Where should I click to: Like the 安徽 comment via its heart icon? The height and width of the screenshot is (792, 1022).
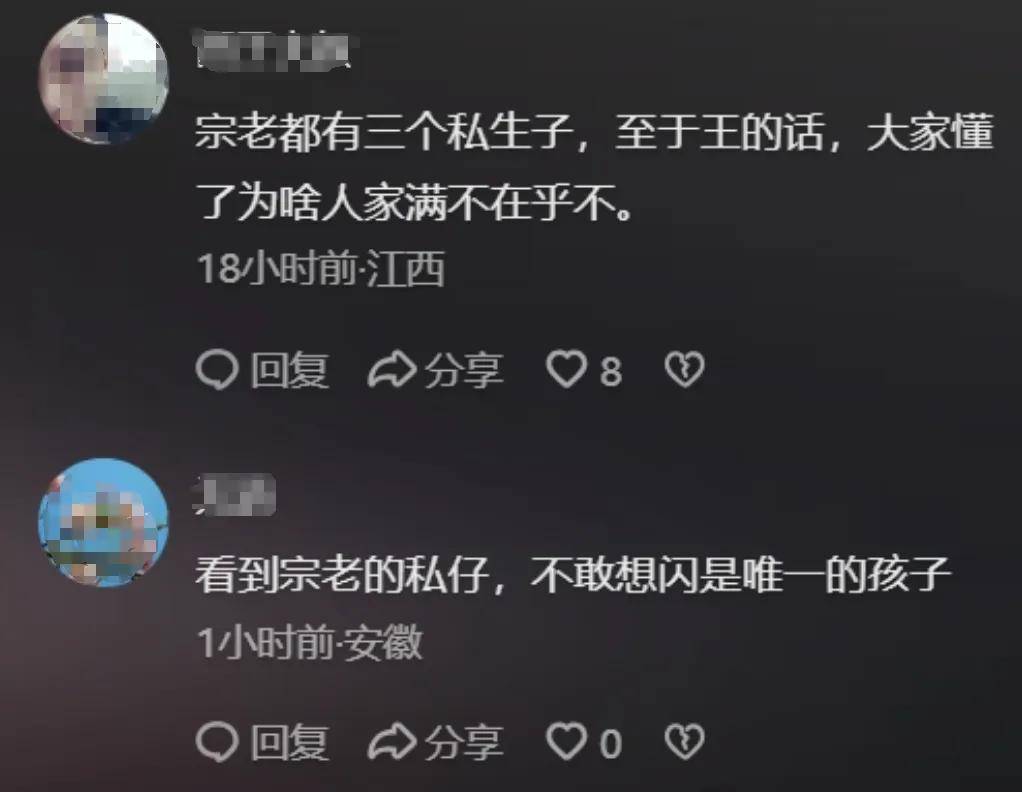(x=566, y=742)
